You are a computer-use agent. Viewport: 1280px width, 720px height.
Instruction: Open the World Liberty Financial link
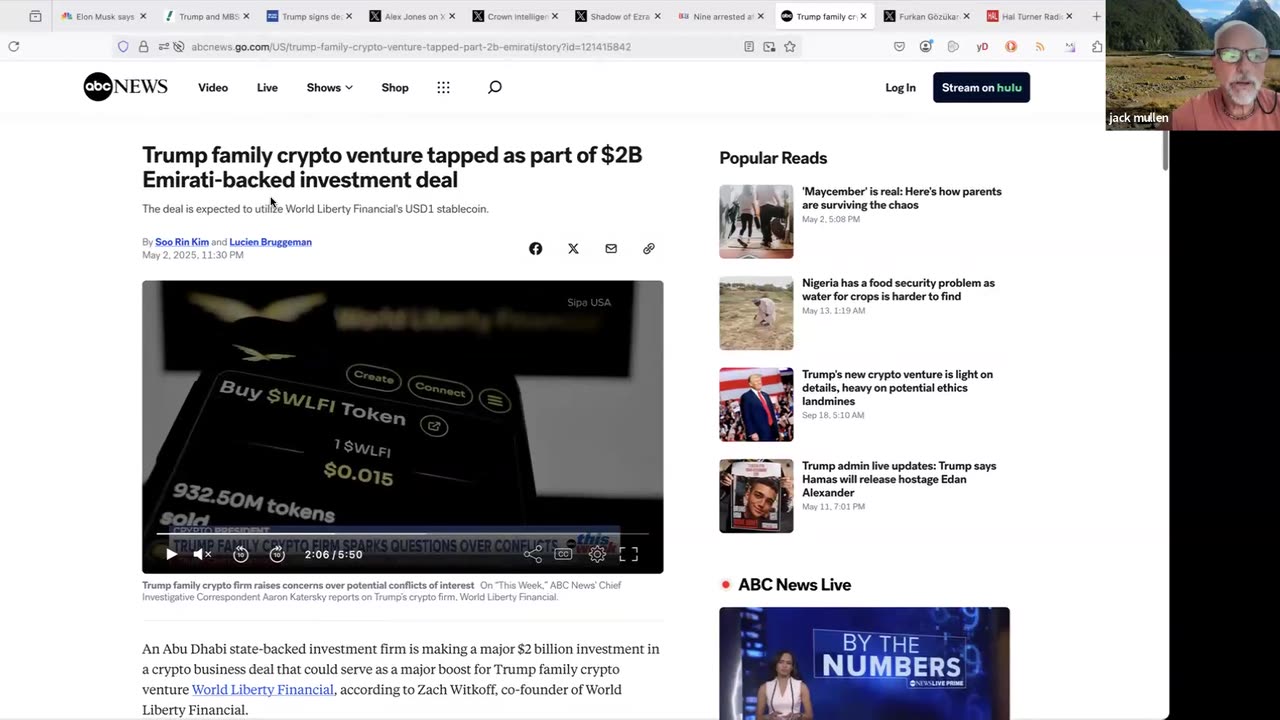(262, 689)
